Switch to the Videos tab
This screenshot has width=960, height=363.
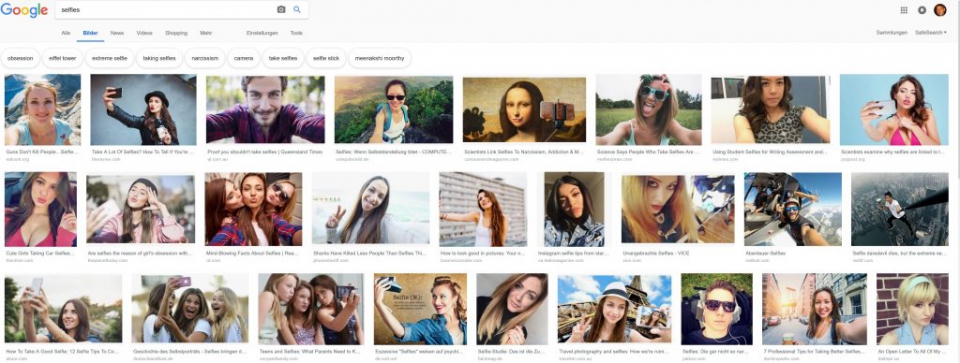144,33
